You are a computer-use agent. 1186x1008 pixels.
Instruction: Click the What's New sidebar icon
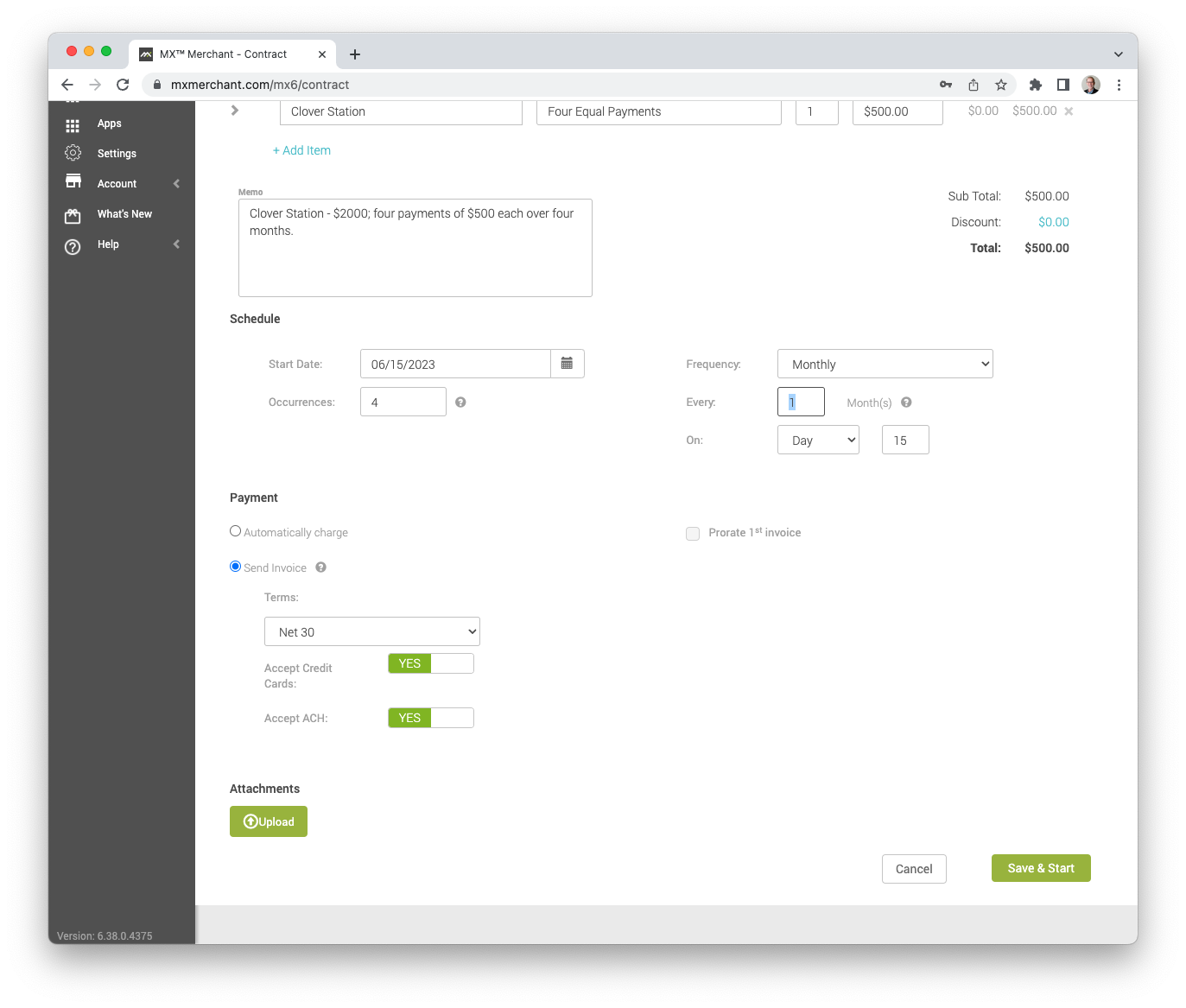tap(73, 216)
